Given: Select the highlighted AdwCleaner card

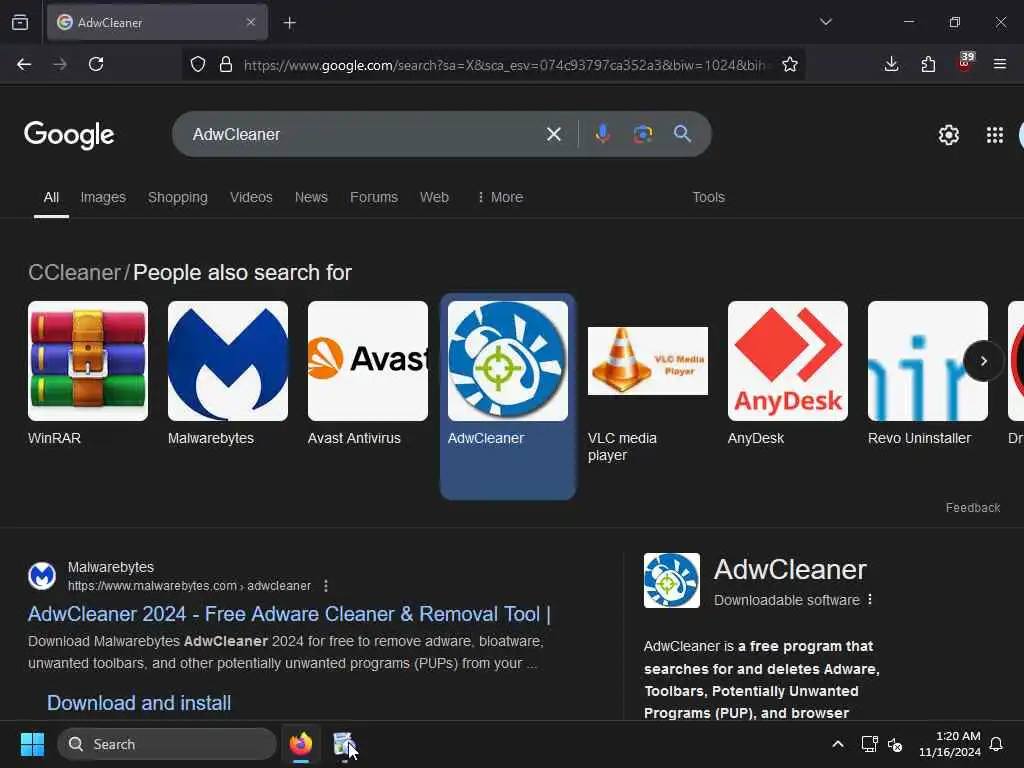Looking at the screenshot, I should (x=508, y=396).
